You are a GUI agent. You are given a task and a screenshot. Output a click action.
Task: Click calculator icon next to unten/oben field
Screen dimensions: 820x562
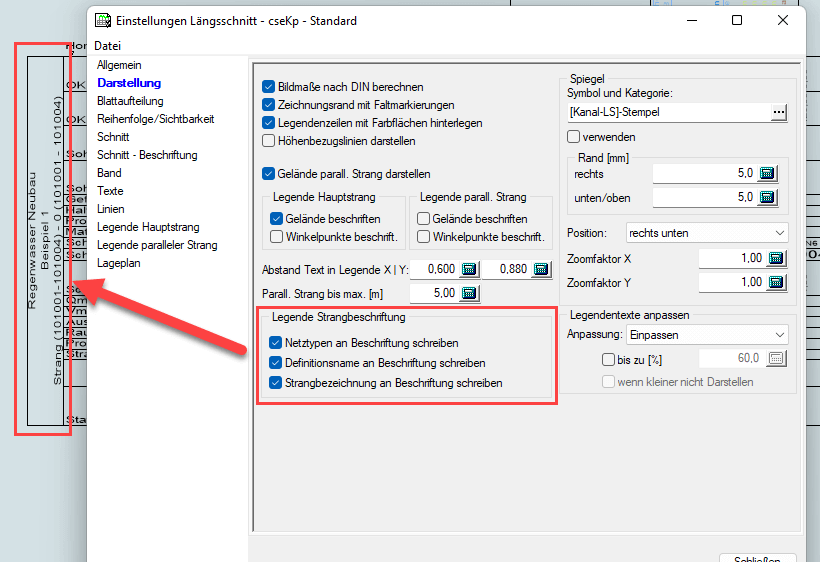coord(767,197)
